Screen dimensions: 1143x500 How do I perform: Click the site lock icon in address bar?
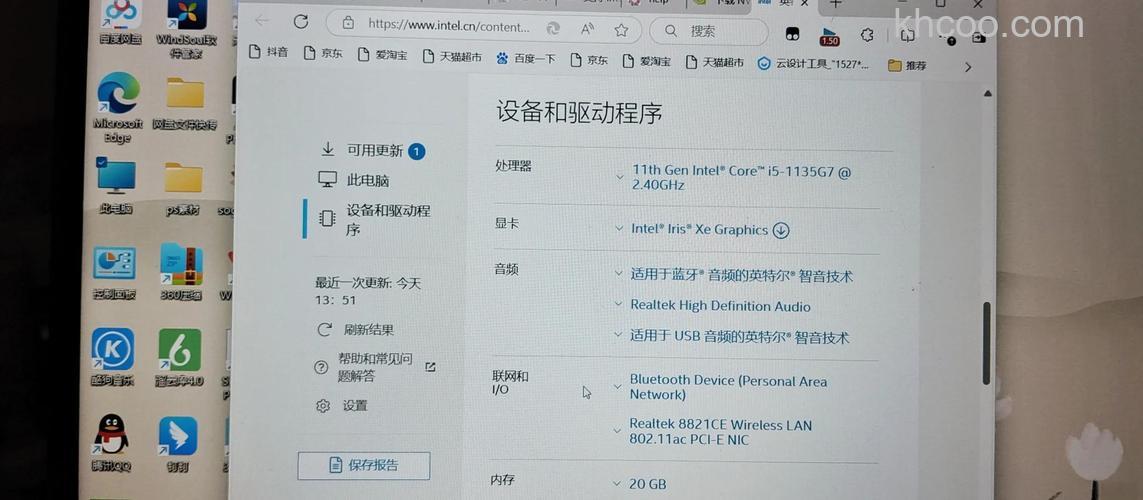pos(349,23)
